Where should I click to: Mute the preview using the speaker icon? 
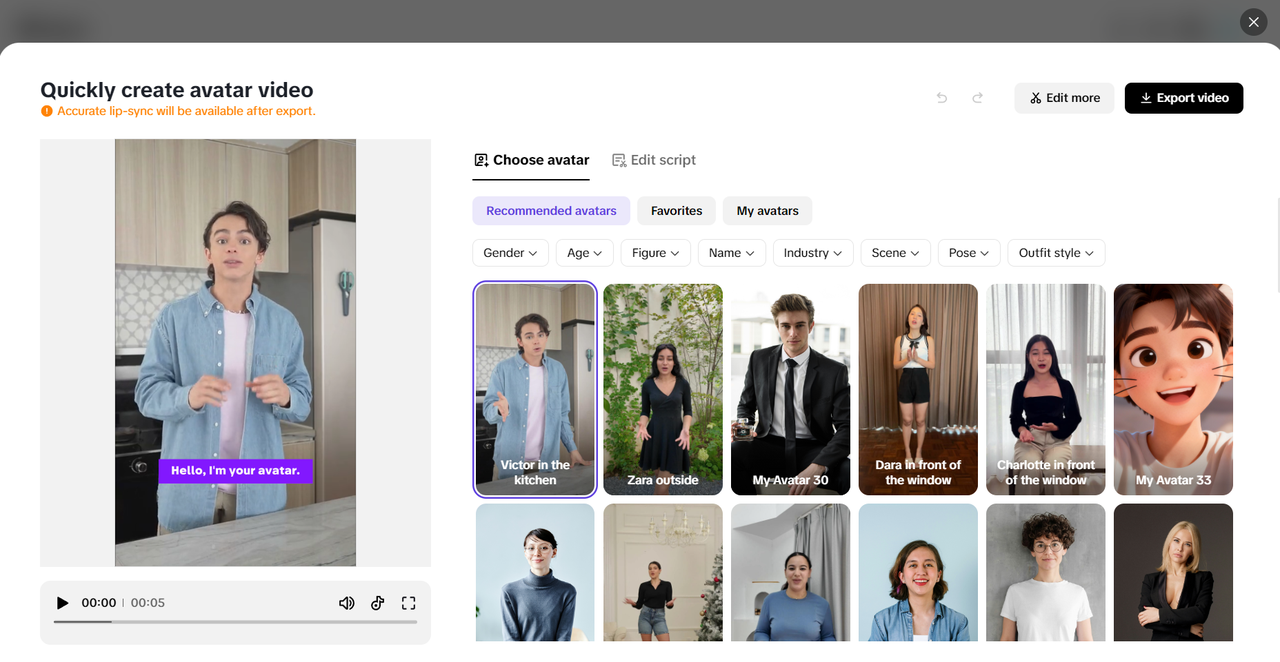click(346, 602)
